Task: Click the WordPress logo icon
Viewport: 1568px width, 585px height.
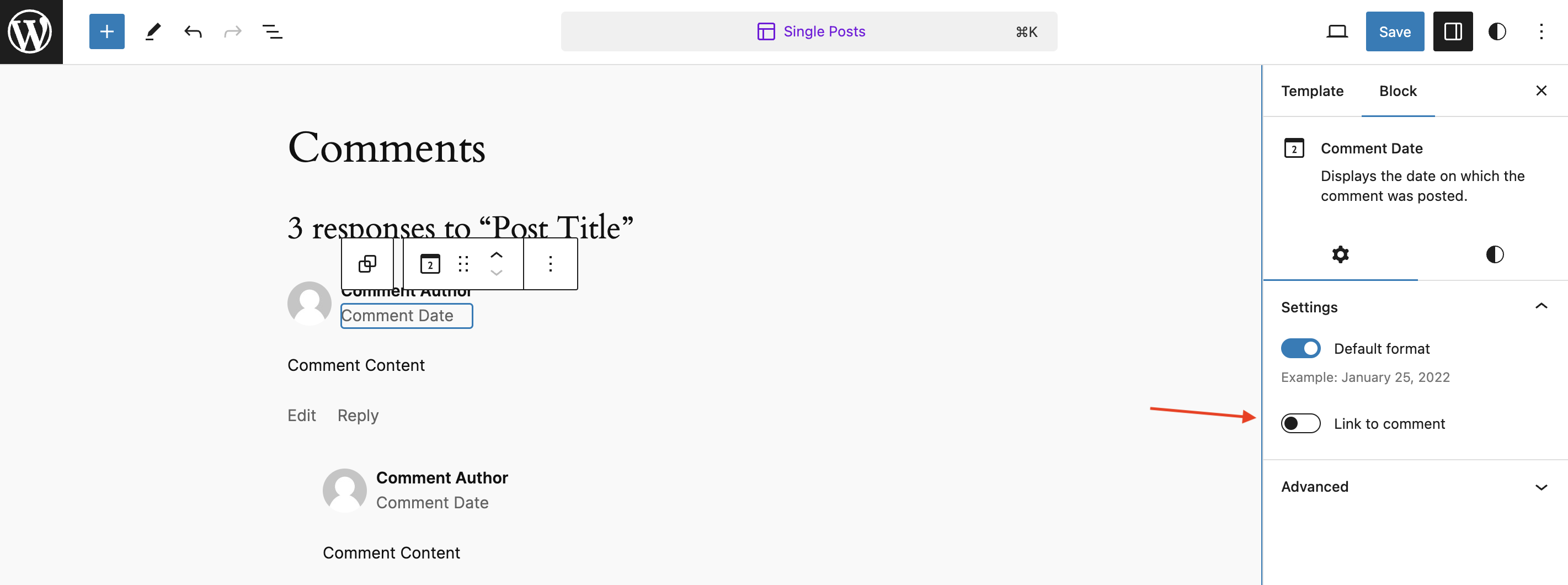Action: pos(31,31)
